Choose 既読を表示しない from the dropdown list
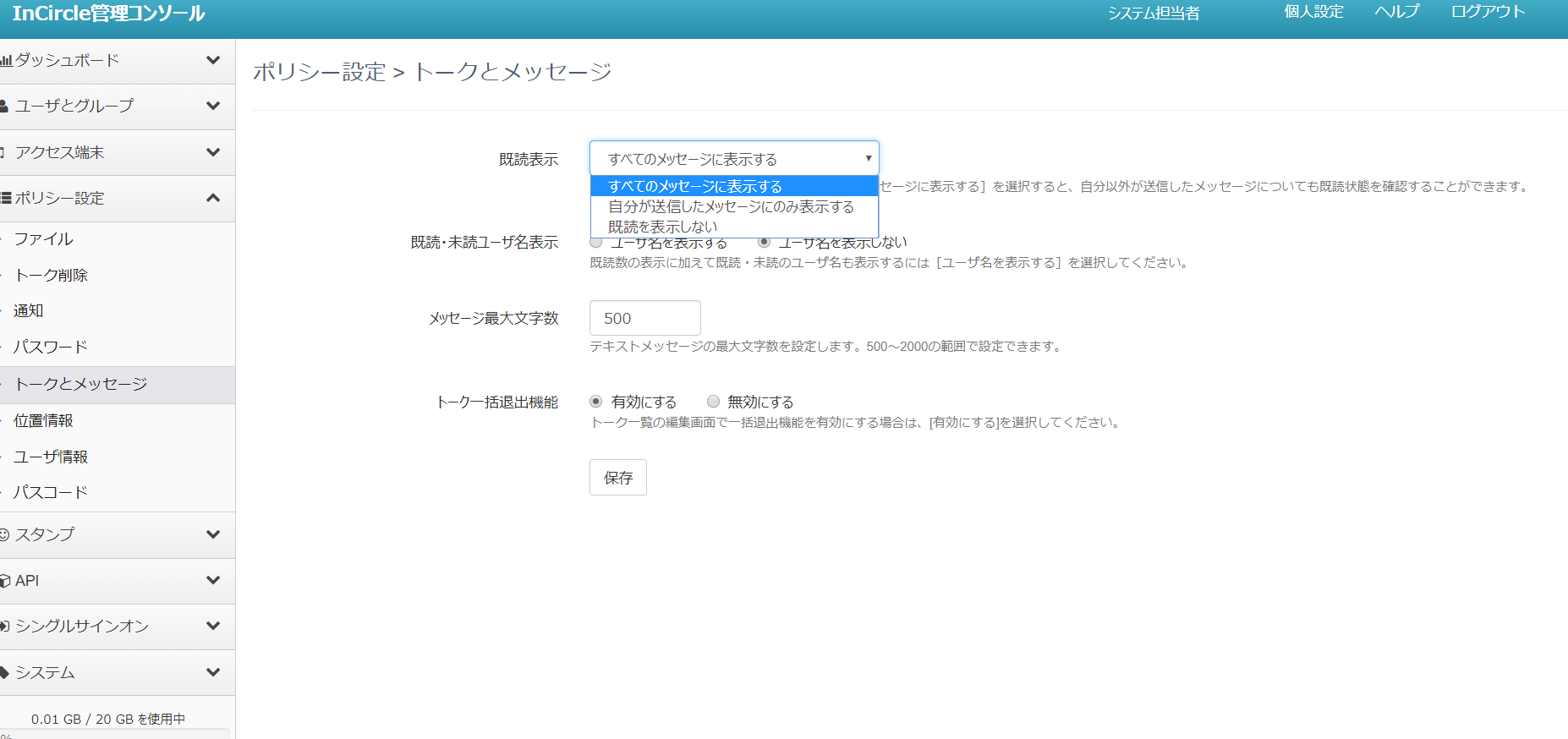Viewport: 1568px width, 739px height. point(662,227)
